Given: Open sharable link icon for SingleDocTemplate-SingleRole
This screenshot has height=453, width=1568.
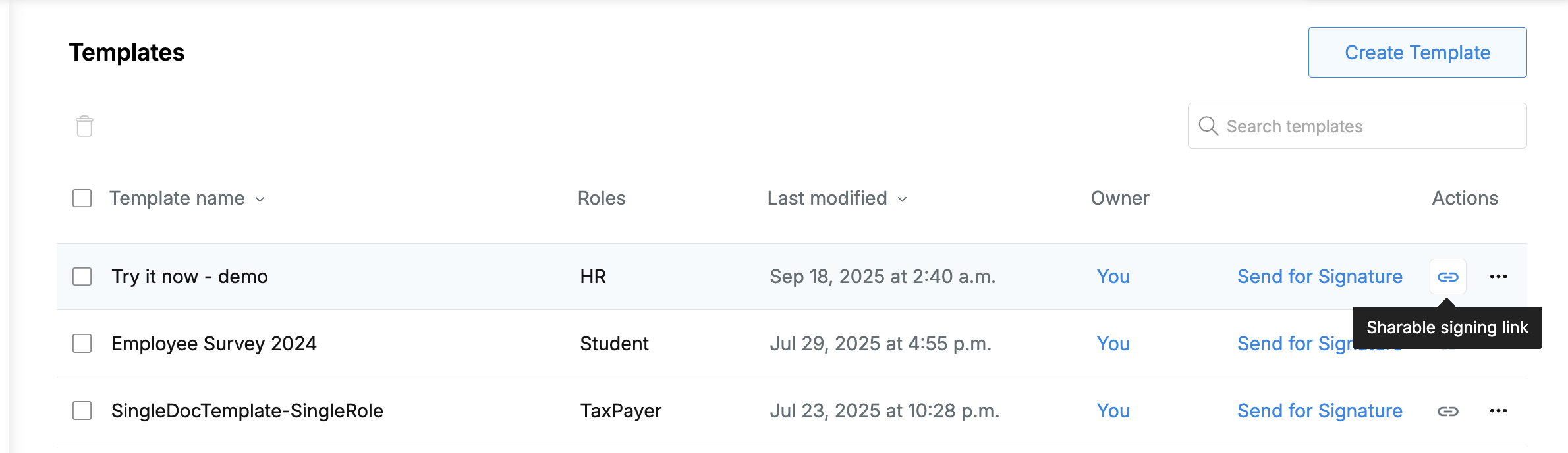Looking at the screenshot, I should pos(1447,411).
